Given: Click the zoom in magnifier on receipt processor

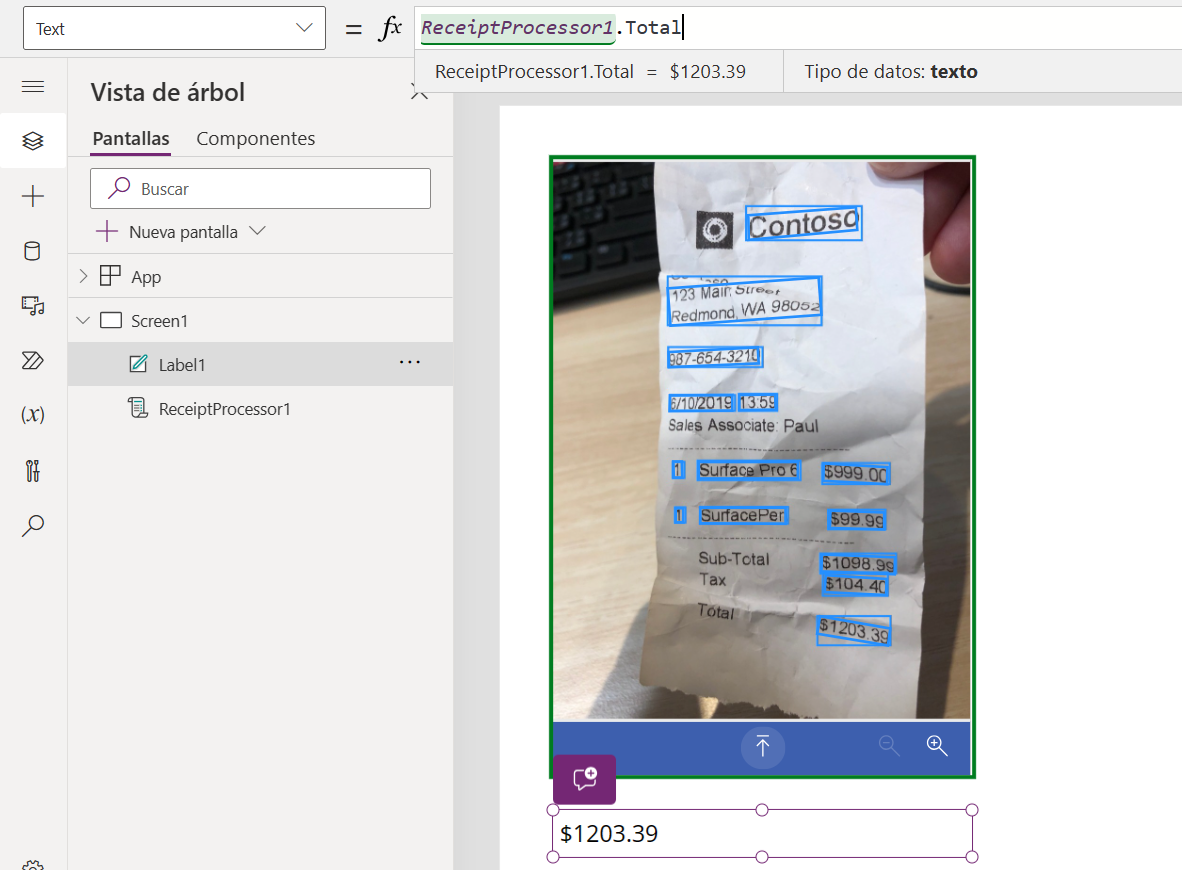Looking at the screenshot, I should [937, 746].
